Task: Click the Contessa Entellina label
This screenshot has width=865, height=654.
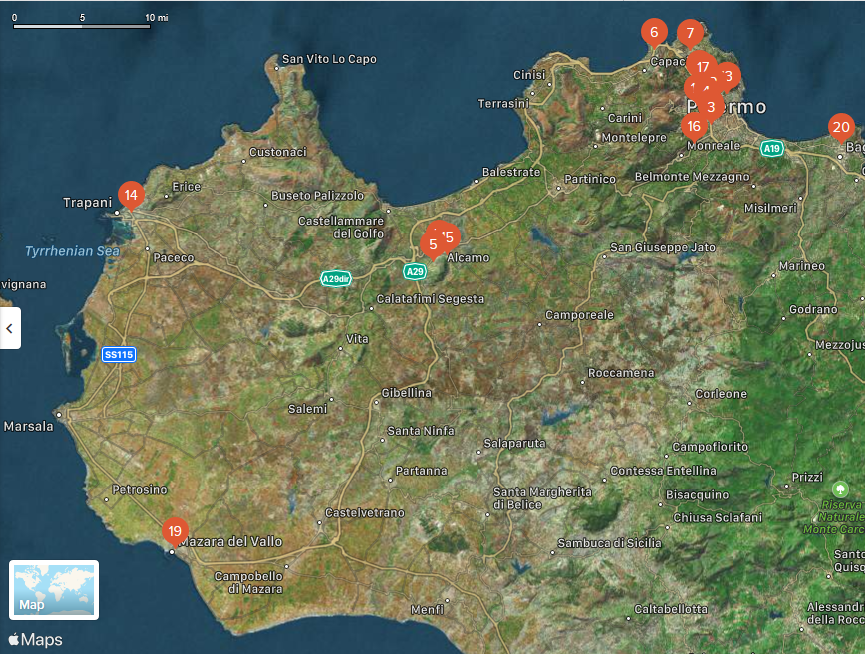Action: [663, 471]
